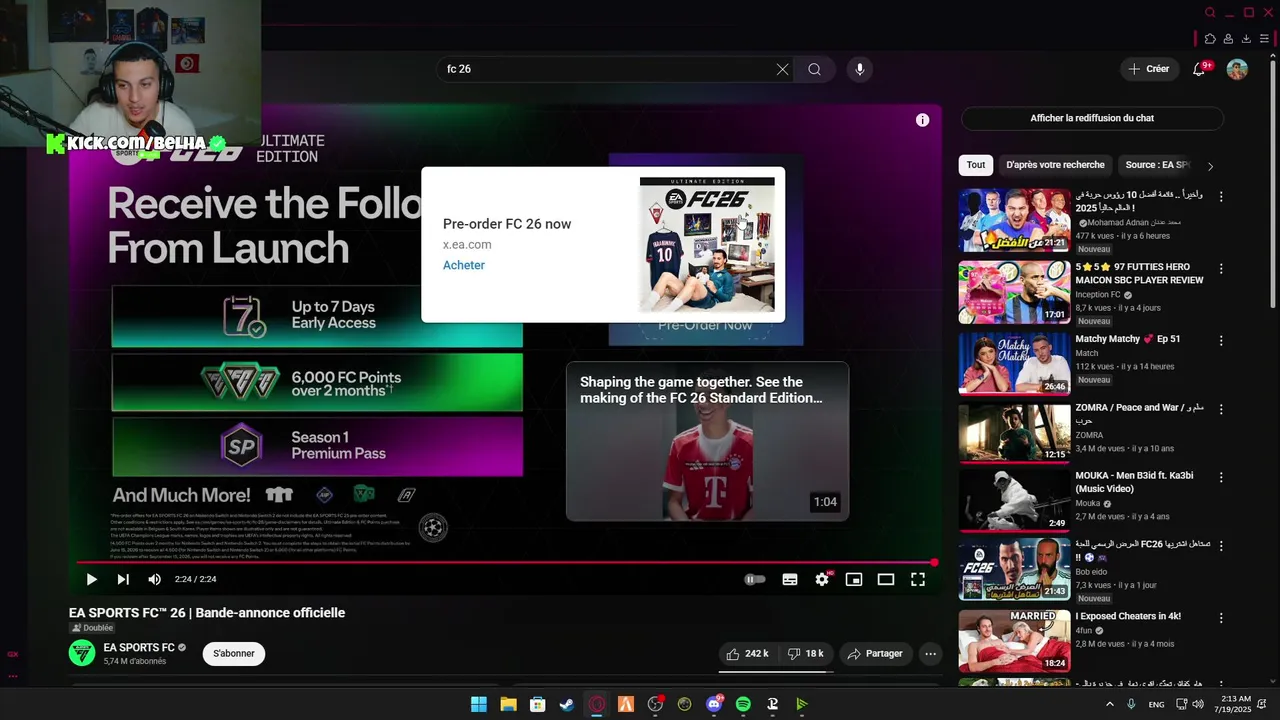This screenshot has width=1280, height=720.
Task: Open YouTube notifications bell
Action: [1199, 69]
